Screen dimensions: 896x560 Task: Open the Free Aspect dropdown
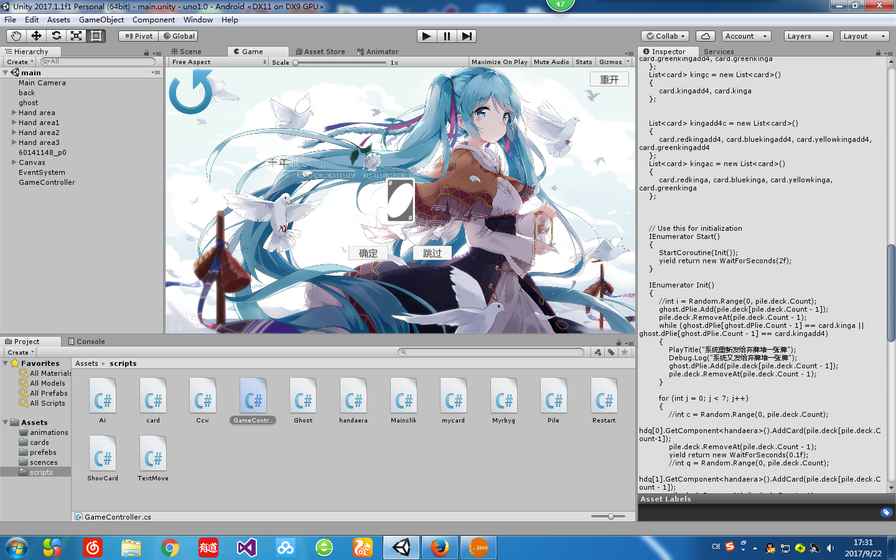218,62
